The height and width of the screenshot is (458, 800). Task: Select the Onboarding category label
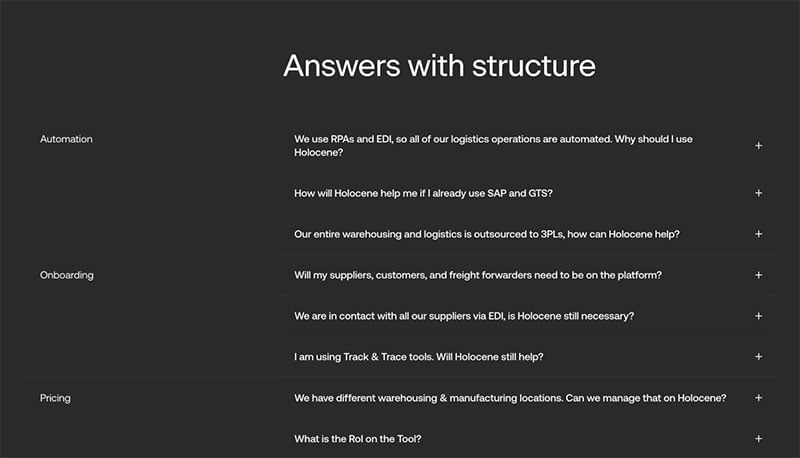pyautogui.click(x=66, y=275)
